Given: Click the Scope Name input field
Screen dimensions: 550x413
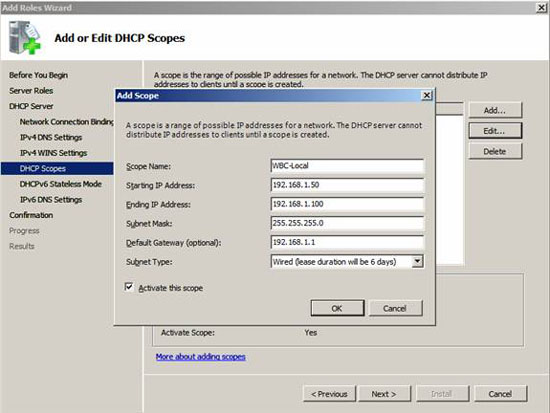Looking at the screenshot, I should [x=347, y=166].
